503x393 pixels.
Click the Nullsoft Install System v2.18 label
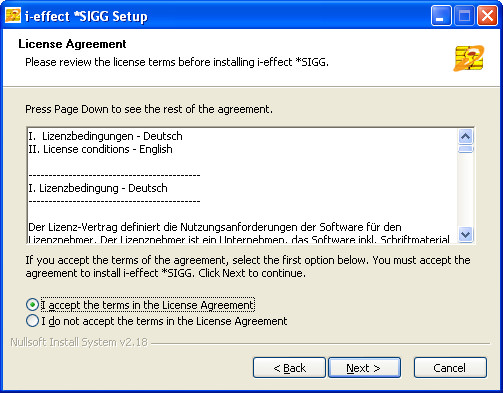79,342
